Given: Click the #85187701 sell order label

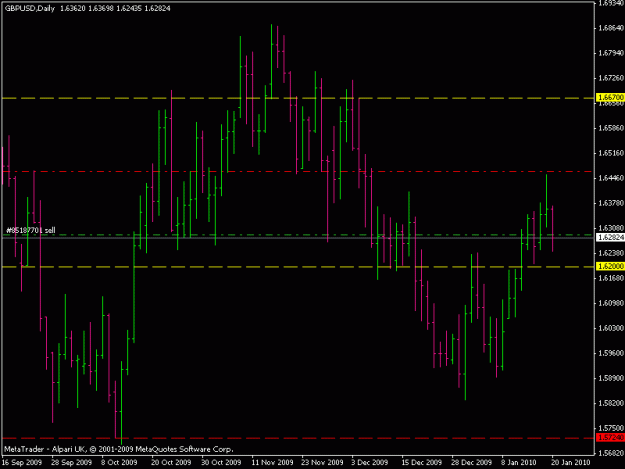Looking at the screenshot, I should click(x=31, y=230).
